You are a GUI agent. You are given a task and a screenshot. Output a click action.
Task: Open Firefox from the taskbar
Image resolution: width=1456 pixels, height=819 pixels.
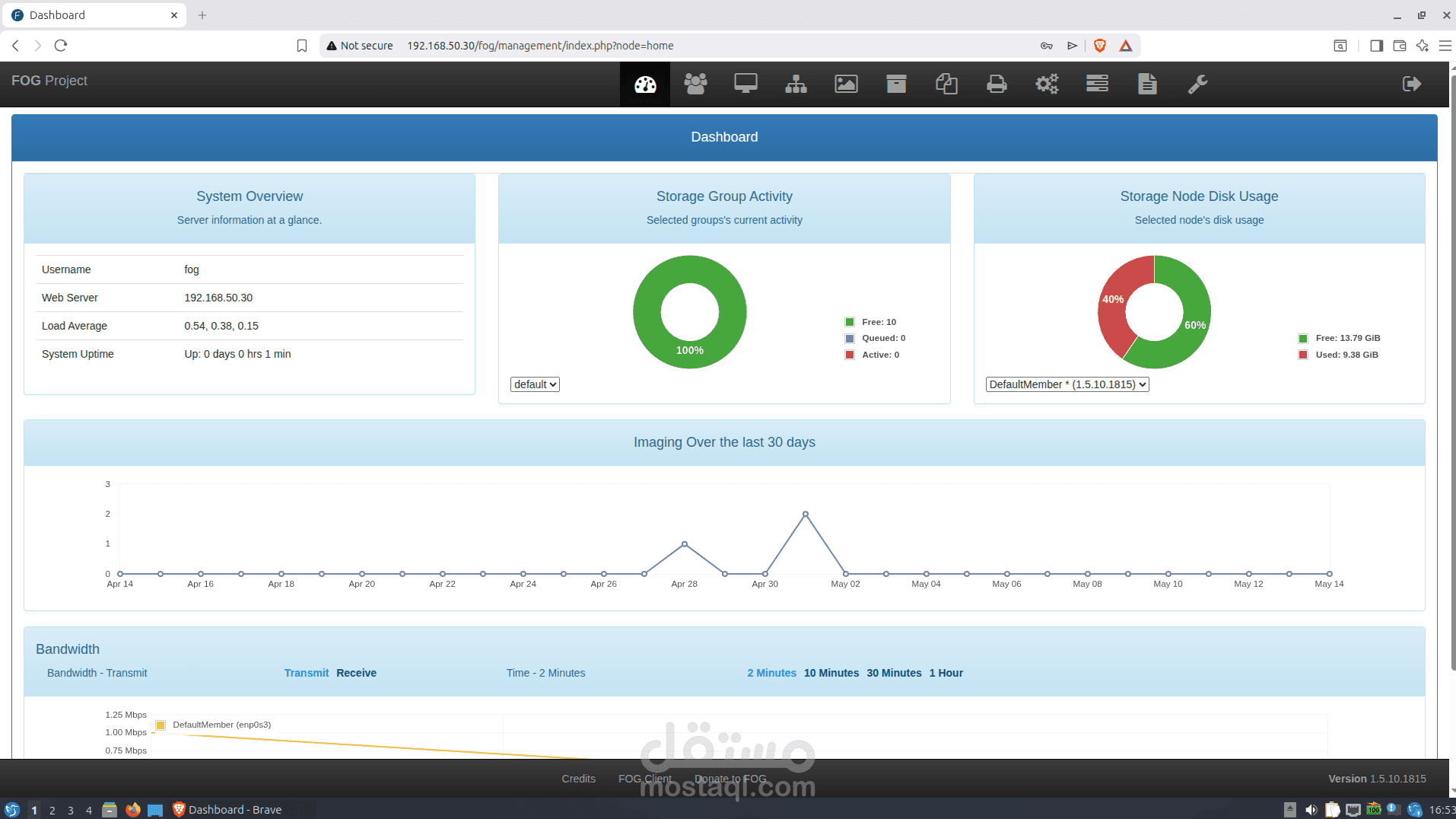(133, 810)
